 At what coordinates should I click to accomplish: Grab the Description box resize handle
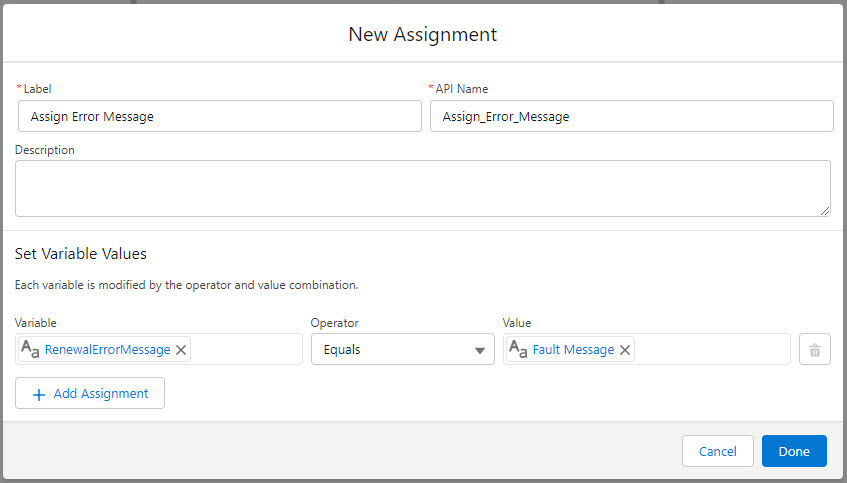pyautogui.click(x=825, y=211)
